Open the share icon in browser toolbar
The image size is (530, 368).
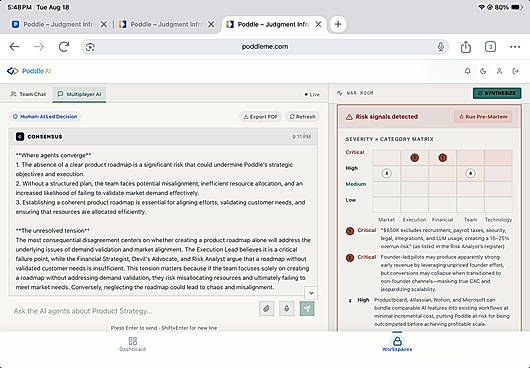(466, 47)
